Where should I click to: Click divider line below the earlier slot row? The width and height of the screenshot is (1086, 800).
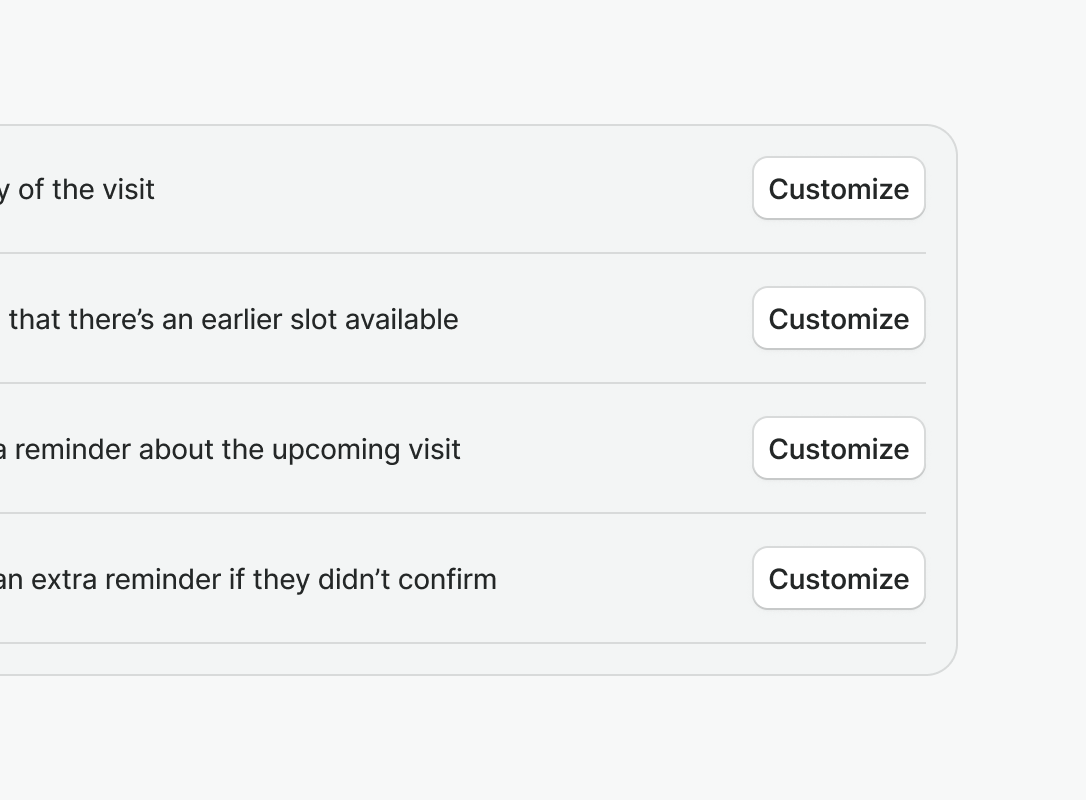(x=460, y=383)
